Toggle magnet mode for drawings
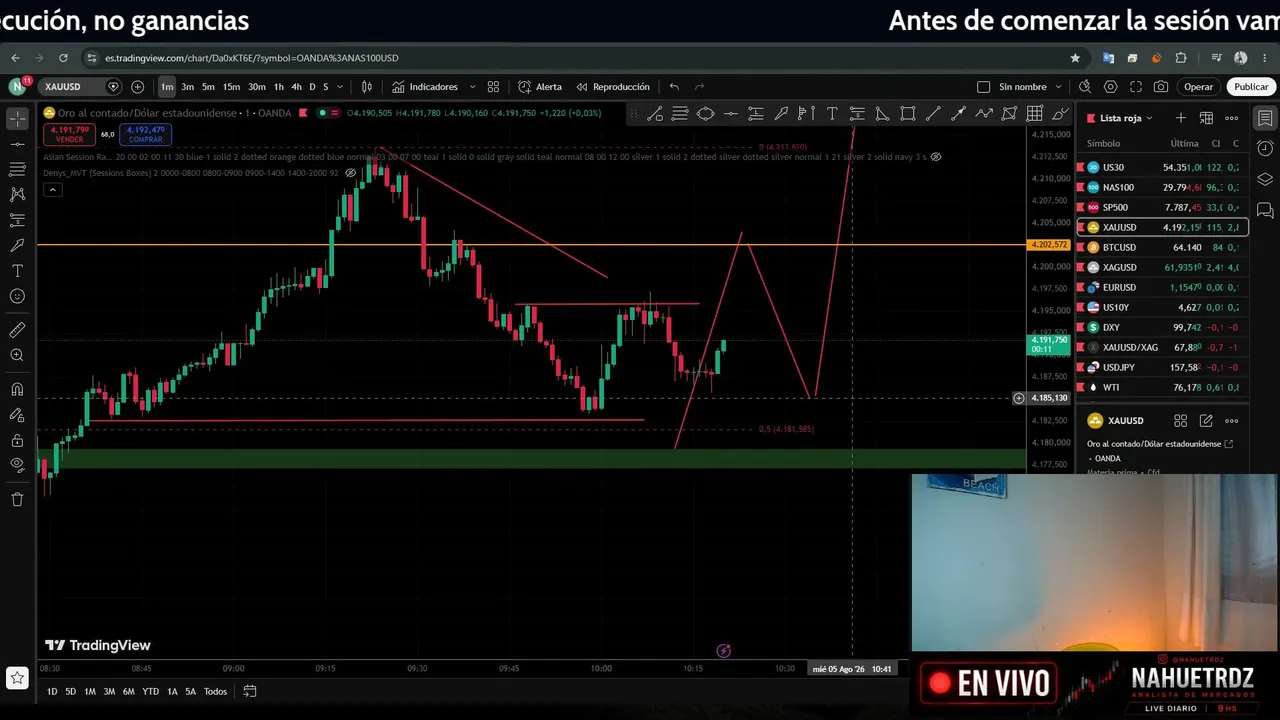Image resolution: width=1280 pixels, height=720 pixels. coord(17,389)
